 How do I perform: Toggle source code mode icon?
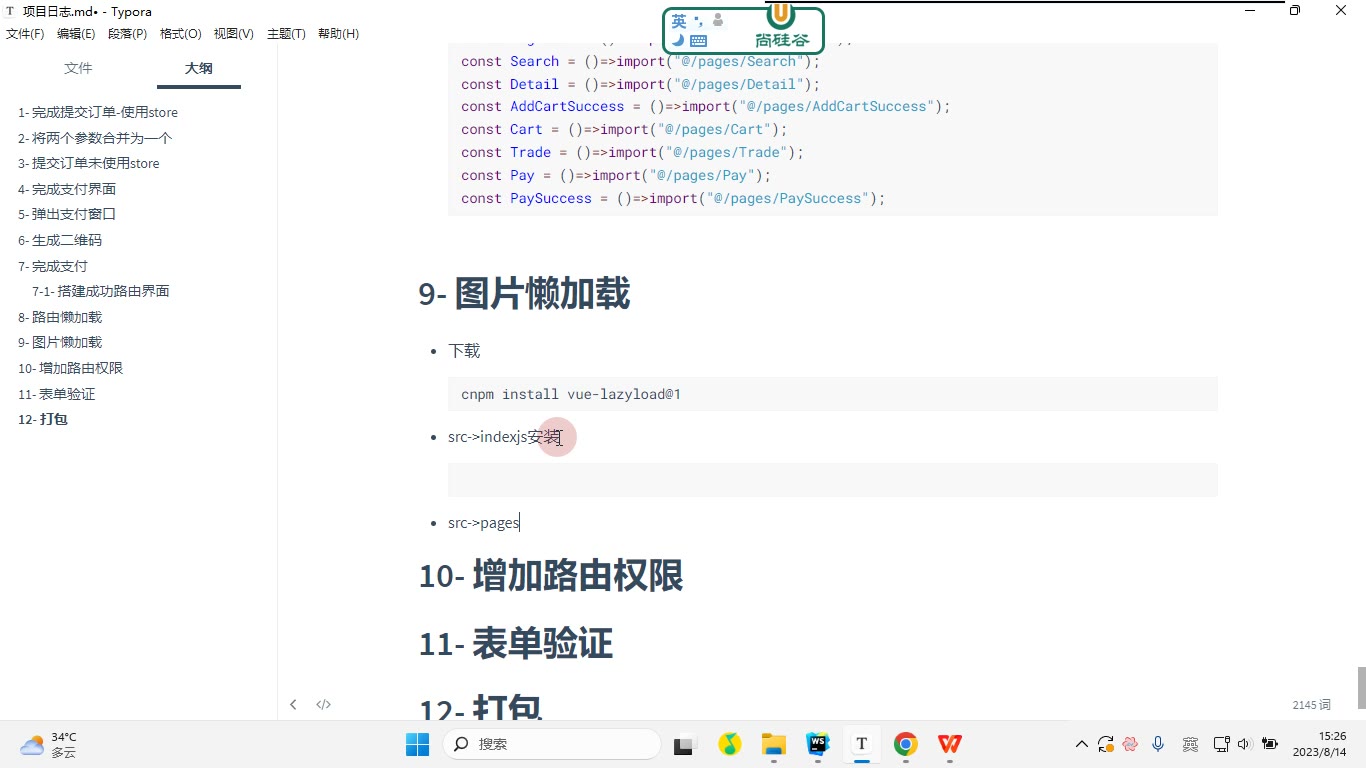[x=323, y=704]
